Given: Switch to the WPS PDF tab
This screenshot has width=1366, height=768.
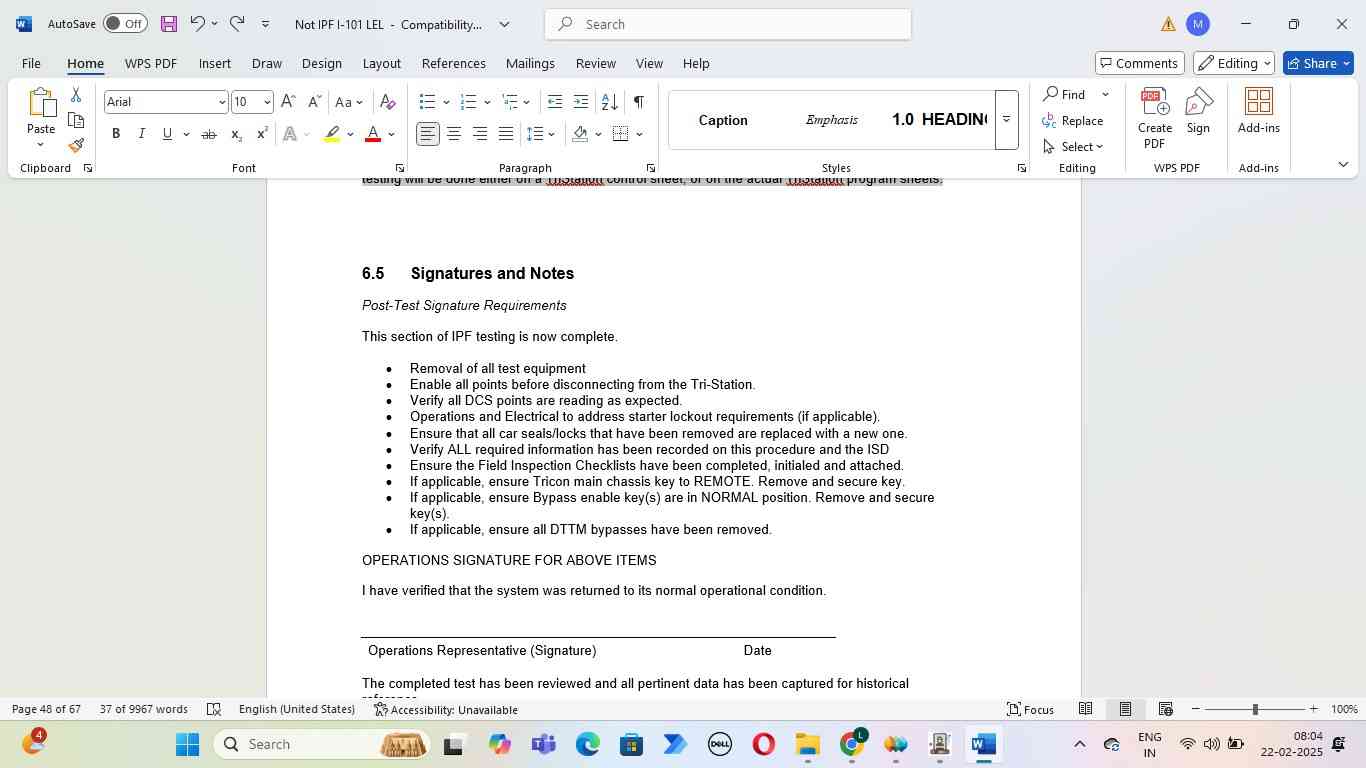Looking at the screenshot, I should [151, 63].
